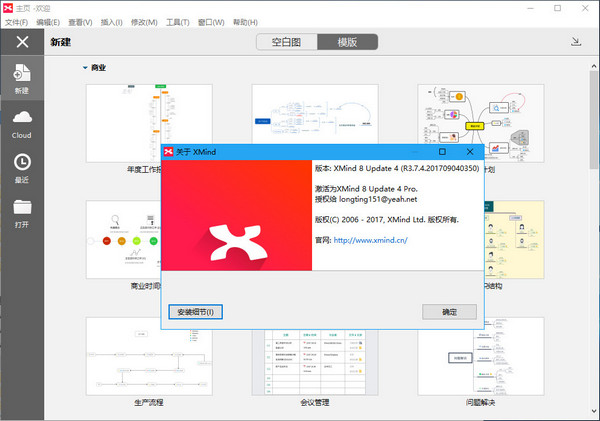Click the import arrow icon beside 模版
This screenshot has height=421, width=600.
(x=576, y=42)
